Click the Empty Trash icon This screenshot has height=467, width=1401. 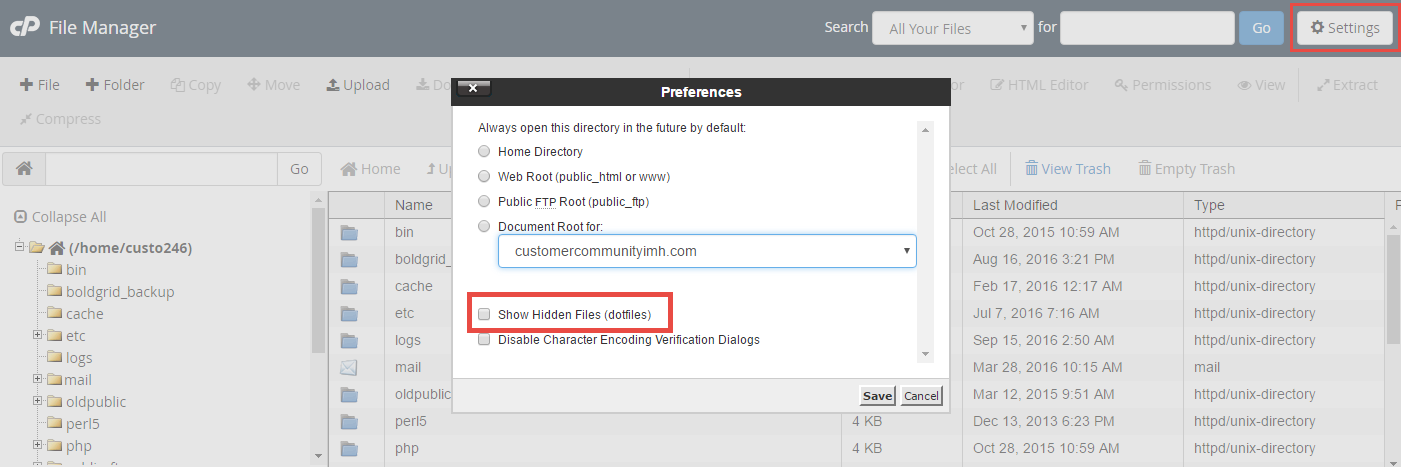[1145, 169]
